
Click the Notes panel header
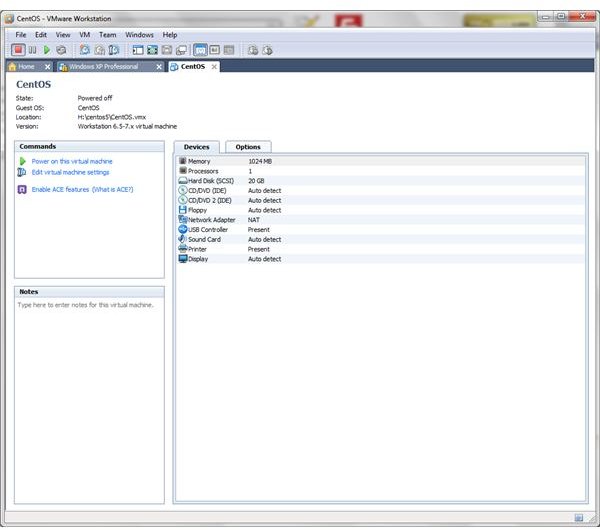(89, 292)
